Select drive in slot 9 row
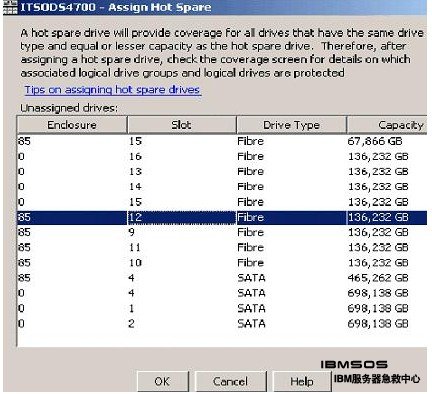Screen dimensions: 432x394 (222, 232)
